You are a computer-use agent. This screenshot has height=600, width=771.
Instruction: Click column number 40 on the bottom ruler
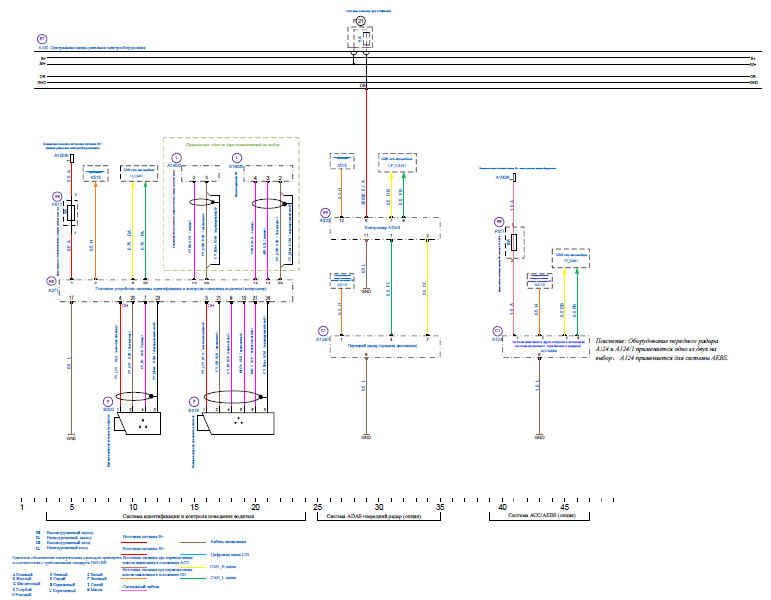(502, 508)
